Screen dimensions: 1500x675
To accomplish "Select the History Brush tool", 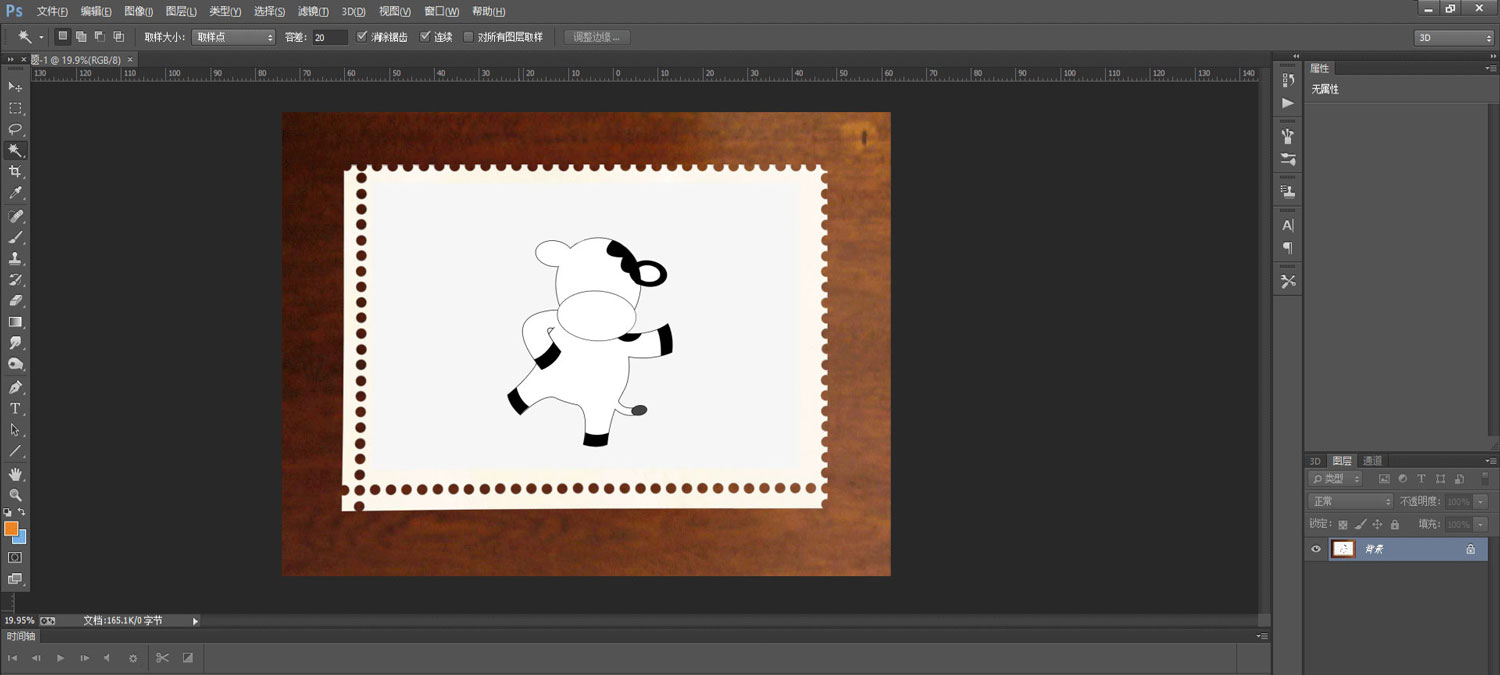I will point(15,279).
